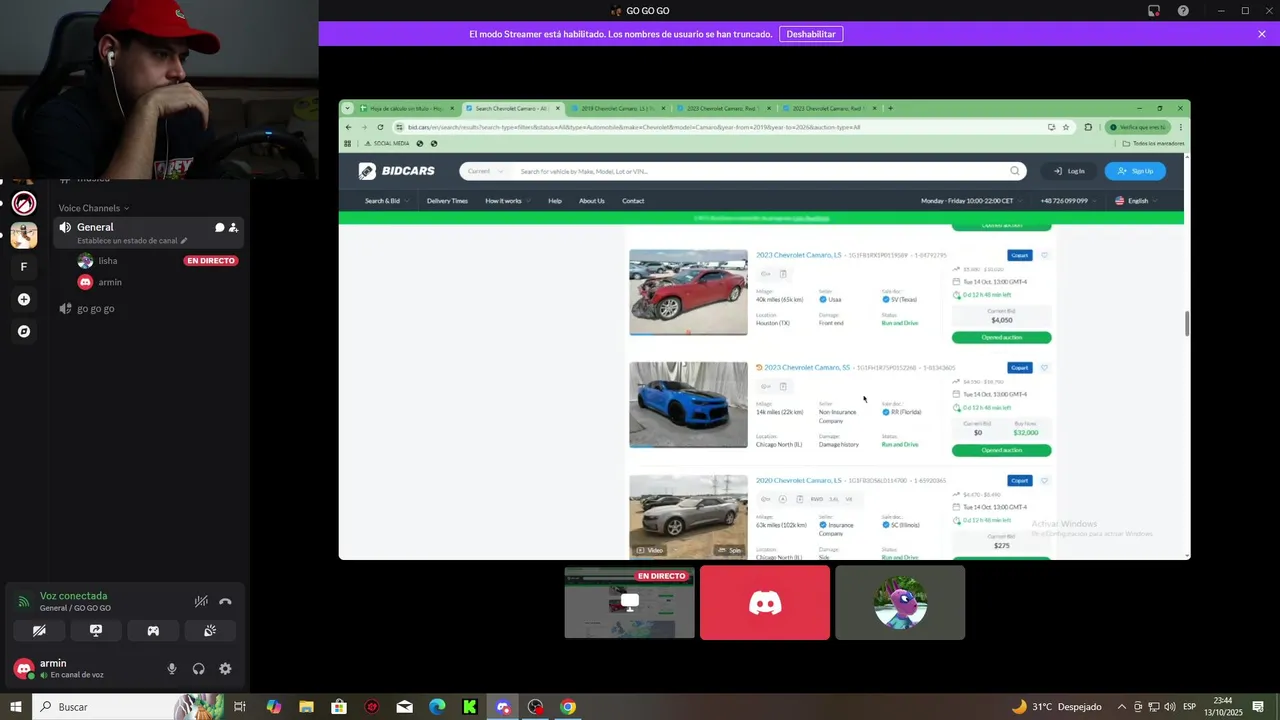Open Task View from the taskbar
This screenshot has width=1280, height=720.
pos(240,707)
